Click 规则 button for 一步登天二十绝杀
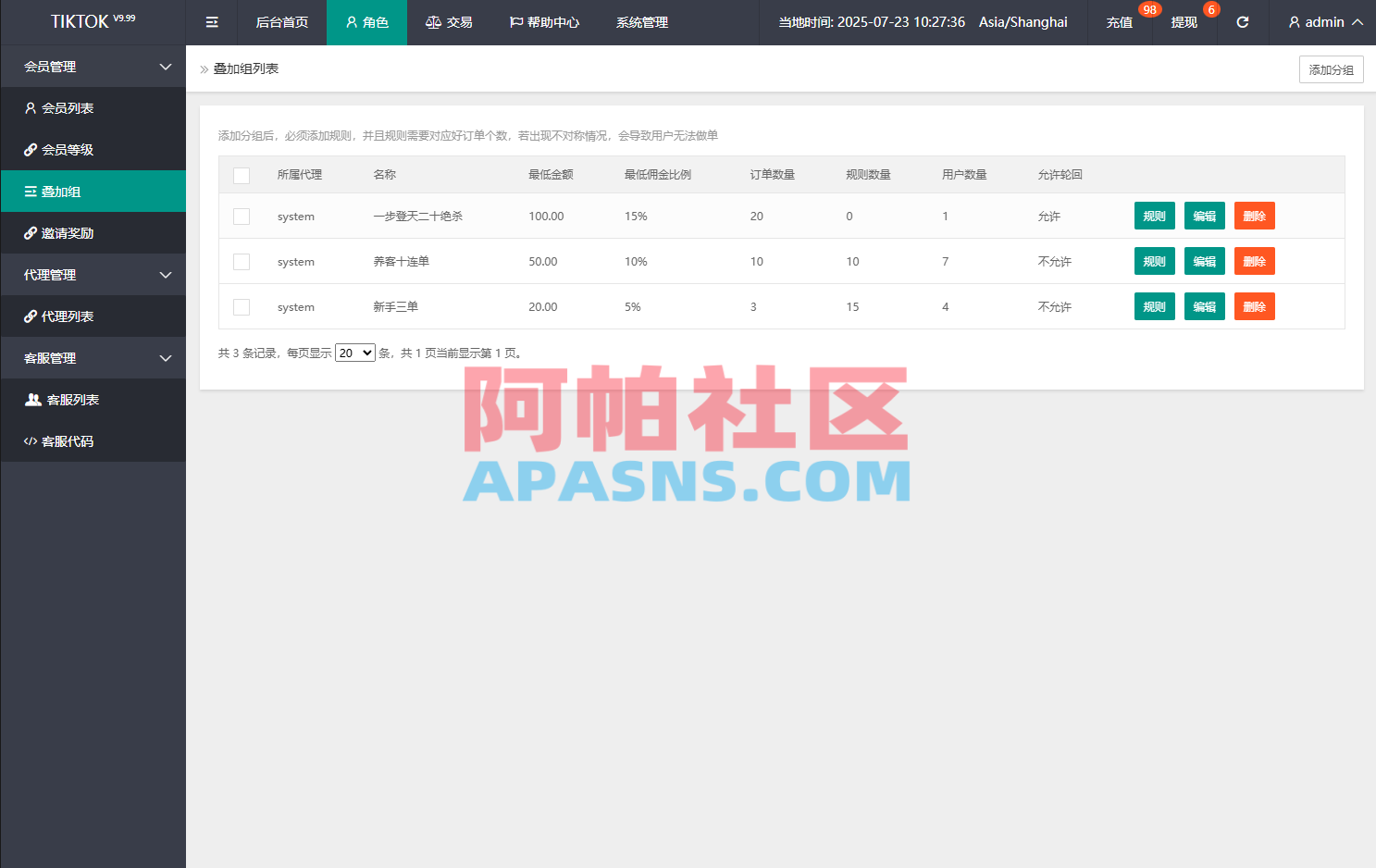Viewport: 1376px width, 868px height. [1154, 216]
